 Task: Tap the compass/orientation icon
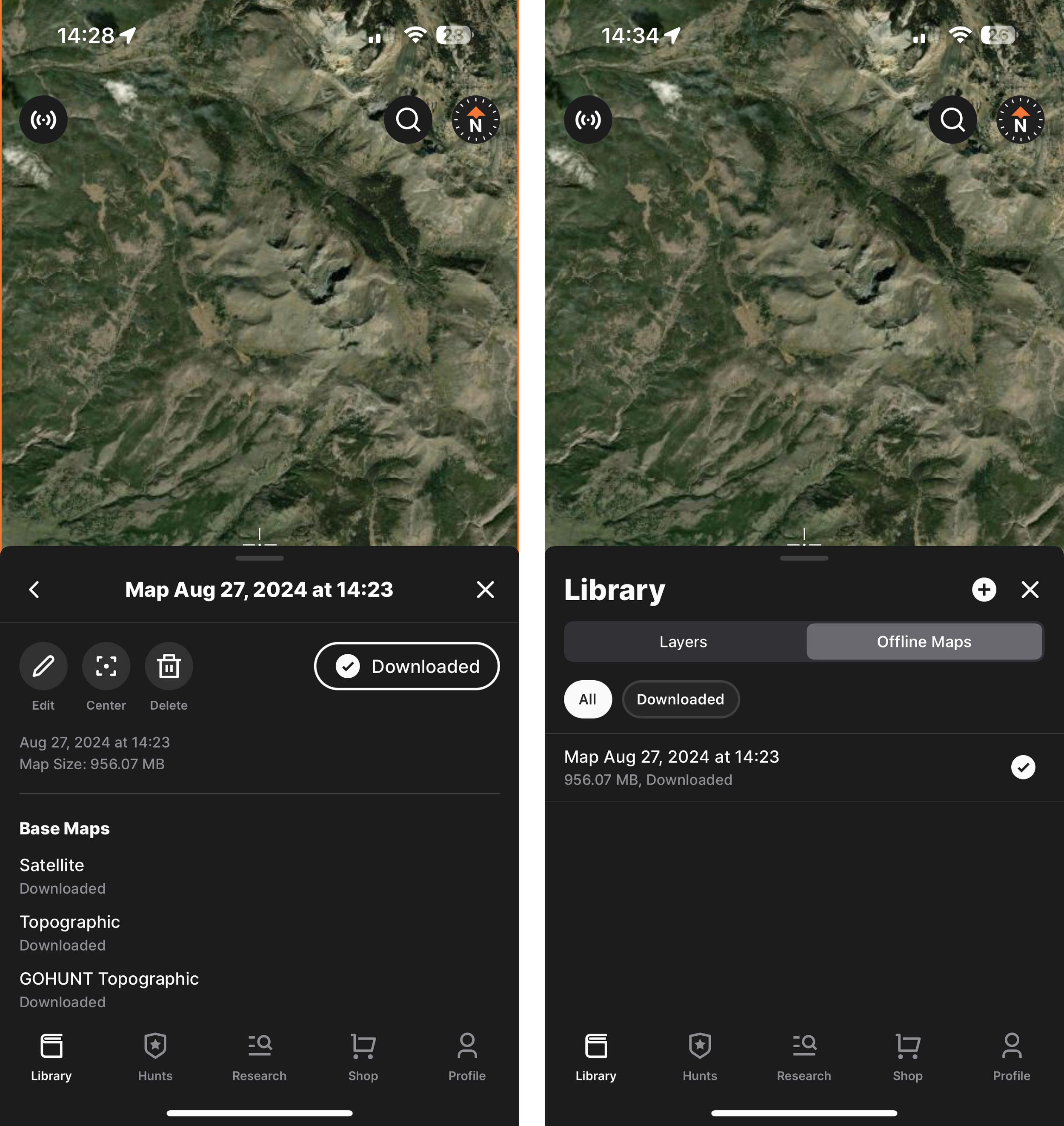(475, 120)
